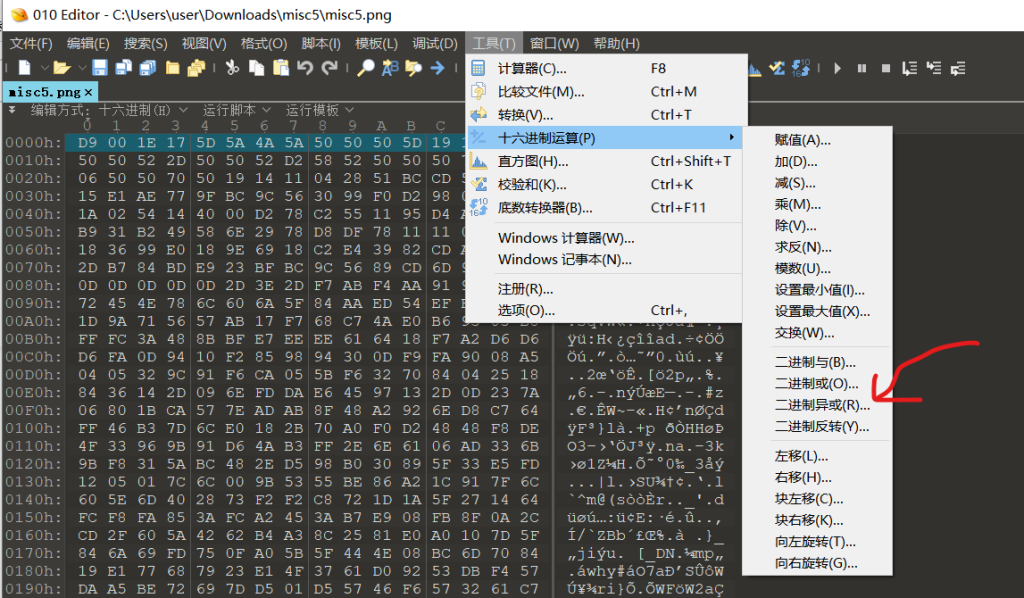Screen dimensions: 1024x598
Task: Choose 比较文件(M)... in the 工具 menu
Action: coord(541,92)
